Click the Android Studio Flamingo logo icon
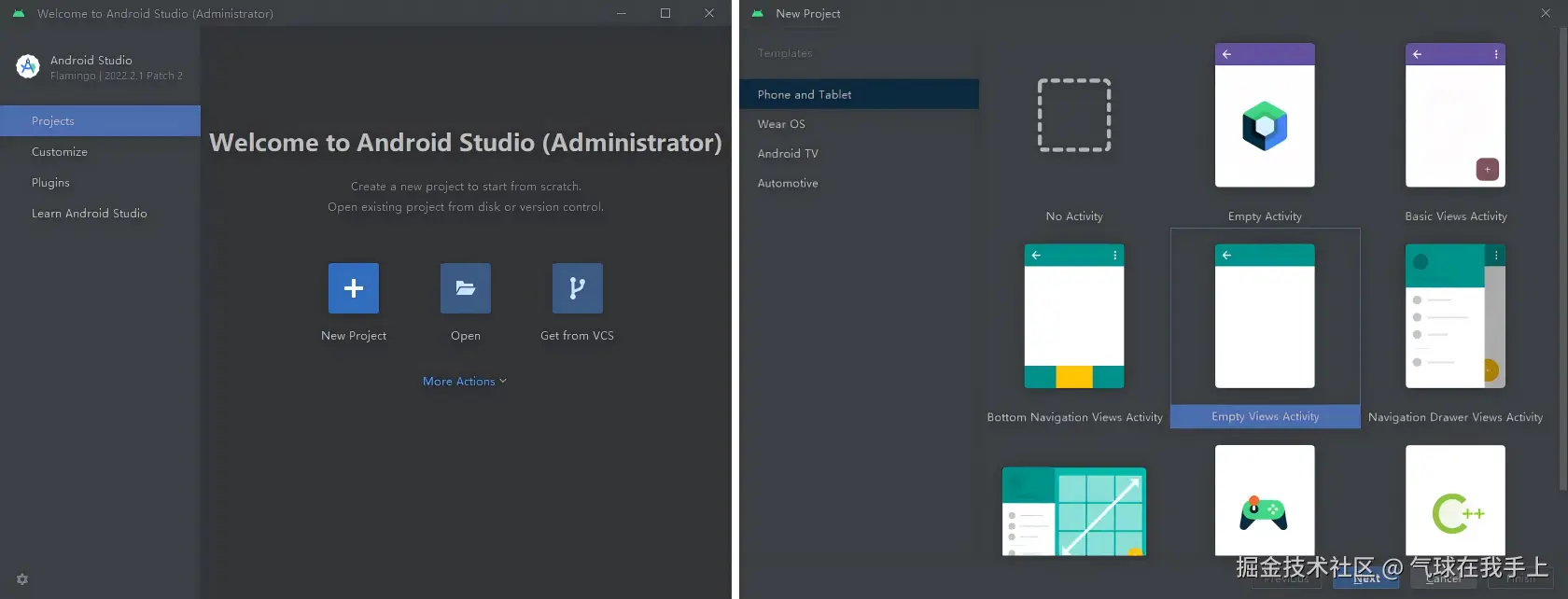 click(x=28, y=66)
